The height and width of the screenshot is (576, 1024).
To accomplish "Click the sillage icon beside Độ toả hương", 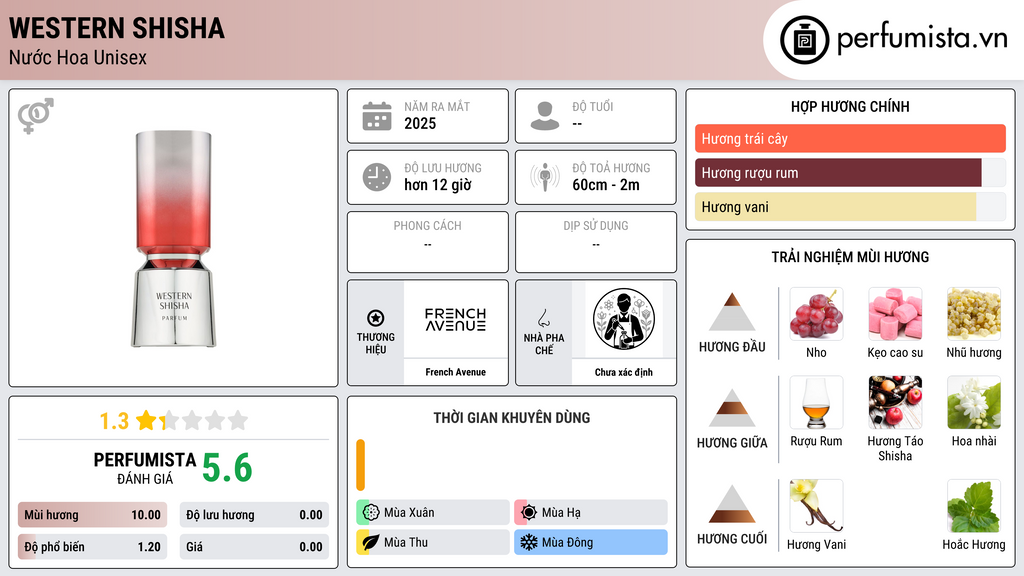I will click(545, 177).
